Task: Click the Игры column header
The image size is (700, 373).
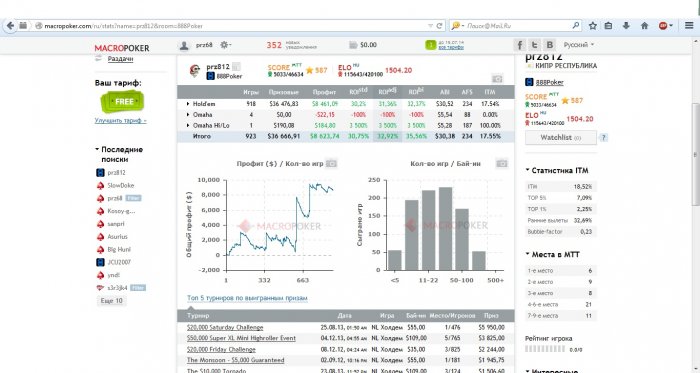Action: click(251, 92)
